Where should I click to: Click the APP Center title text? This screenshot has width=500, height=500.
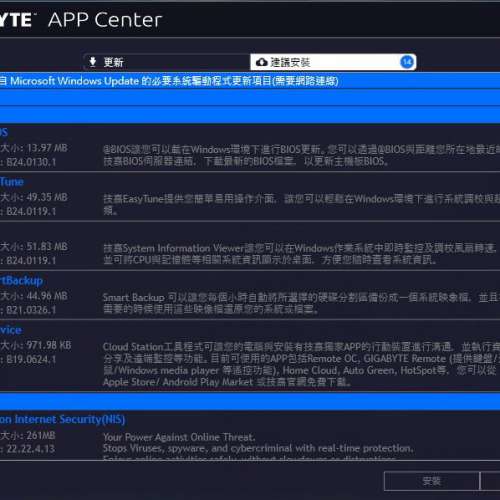pos(105,20)
